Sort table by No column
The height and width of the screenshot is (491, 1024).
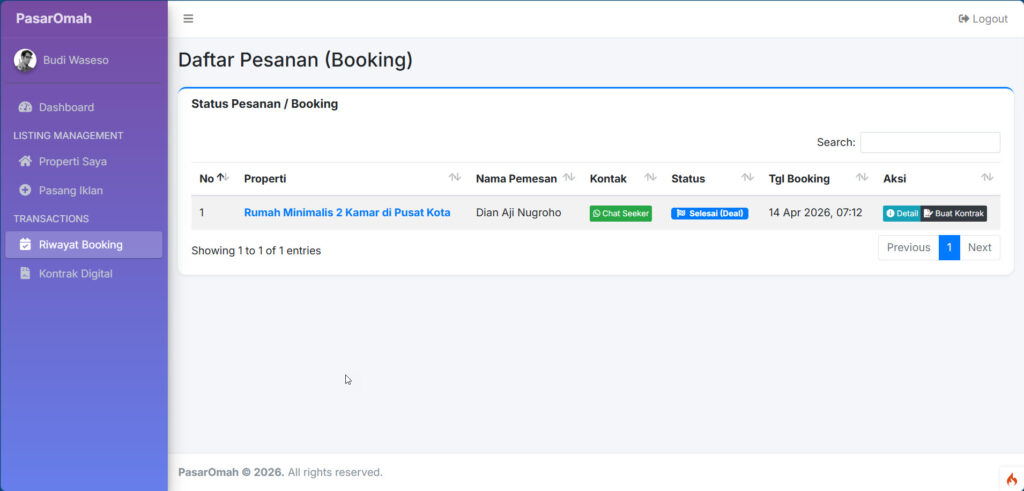tap(214, 178)
